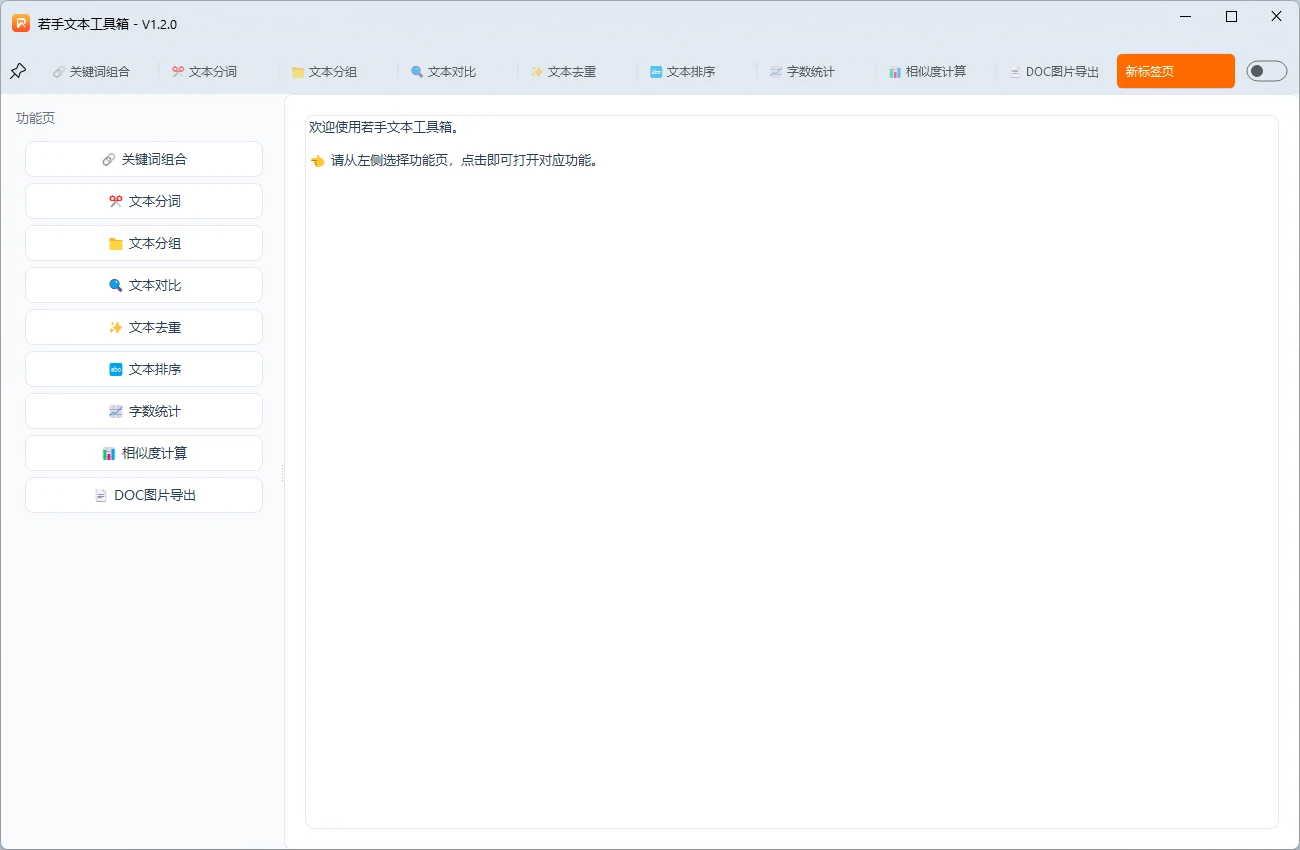The height and width of the screenshot is (850, 1300).
Task: Select the 关键词组合 tab at the top
Action: [x=92, y=71]
